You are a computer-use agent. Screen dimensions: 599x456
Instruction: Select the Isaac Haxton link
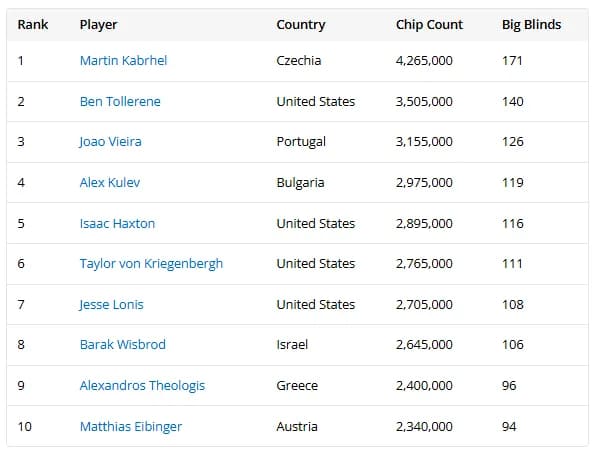point(117,223)
